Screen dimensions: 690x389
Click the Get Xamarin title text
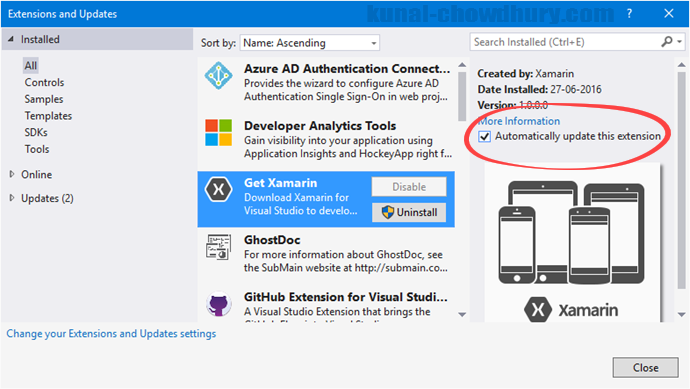[280, 183]
